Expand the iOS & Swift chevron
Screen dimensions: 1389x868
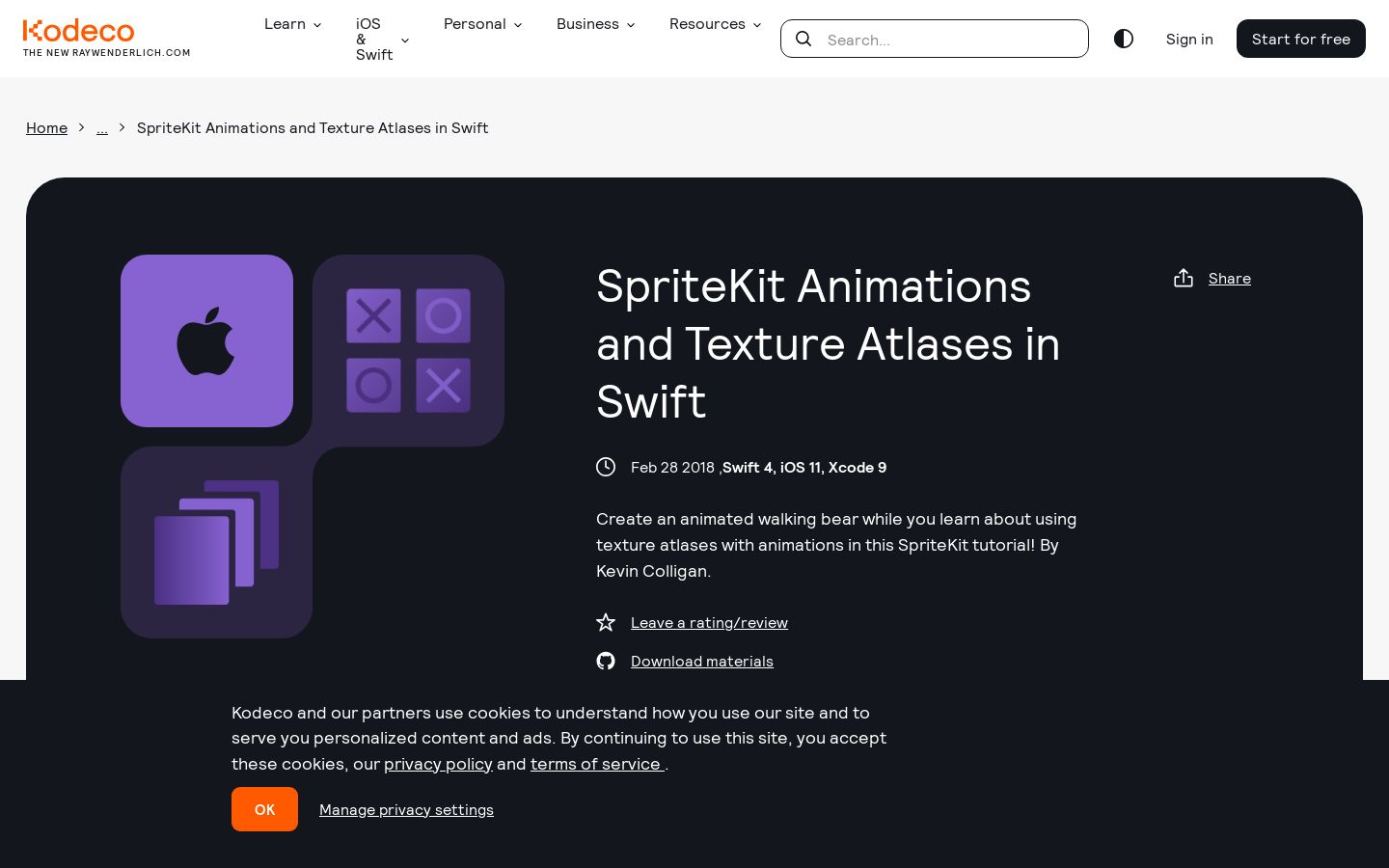[405, 41]
